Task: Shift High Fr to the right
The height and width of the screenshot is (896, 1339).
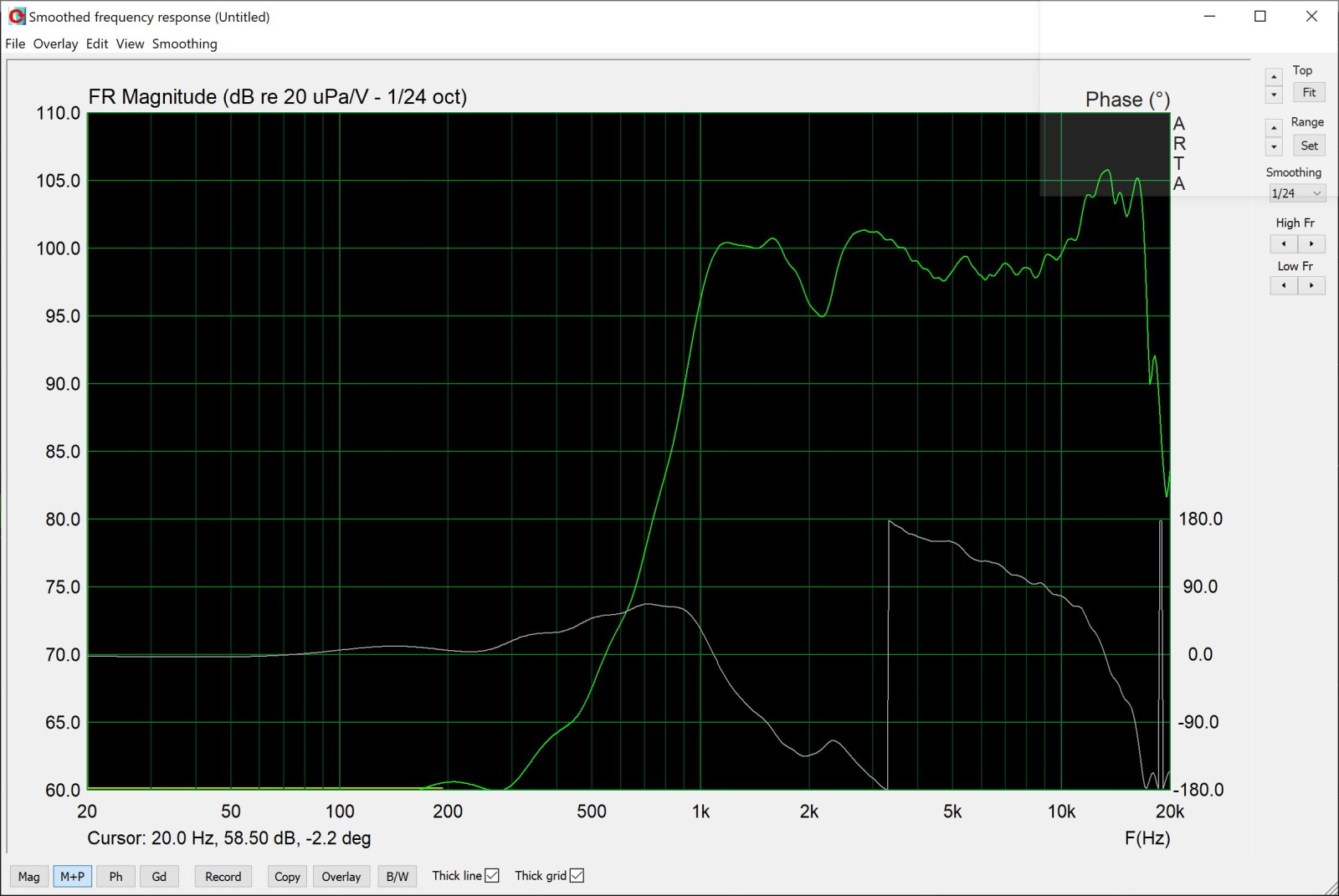Action: (x=1311, y=244)
